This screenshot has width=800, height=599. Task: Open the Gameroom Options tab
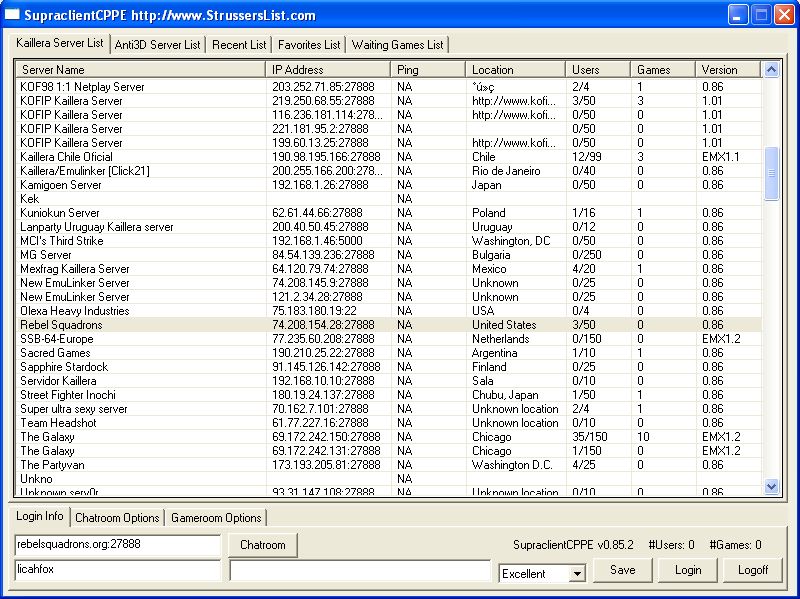point(216,518)
